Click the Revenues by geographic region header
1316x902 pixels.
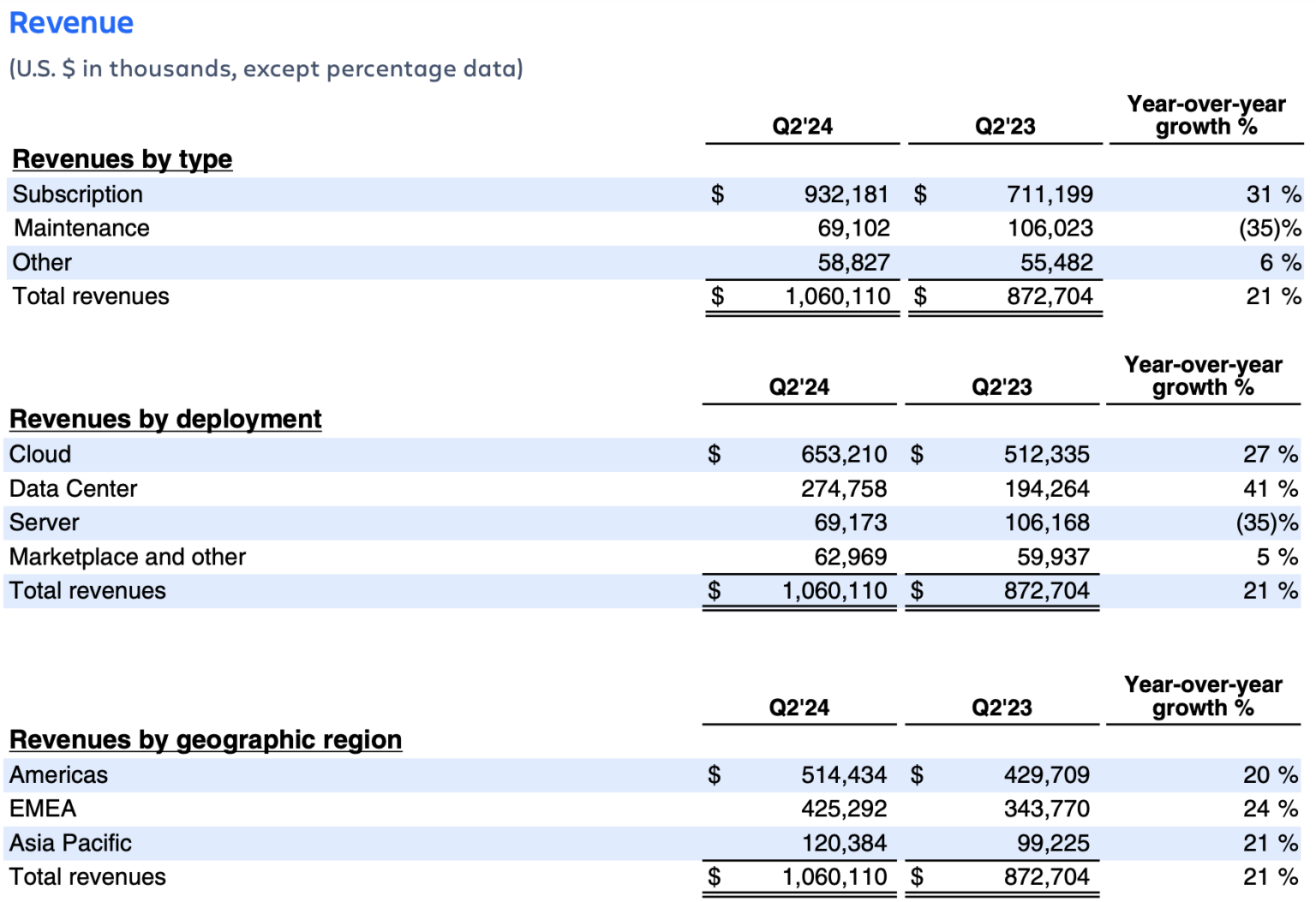pos(206,739)
